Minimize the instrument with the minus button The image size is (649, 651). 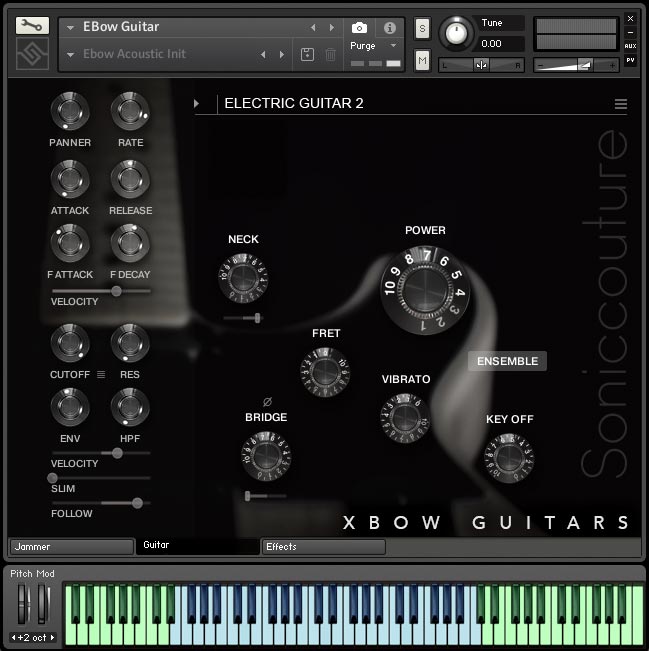pos(630,32)
